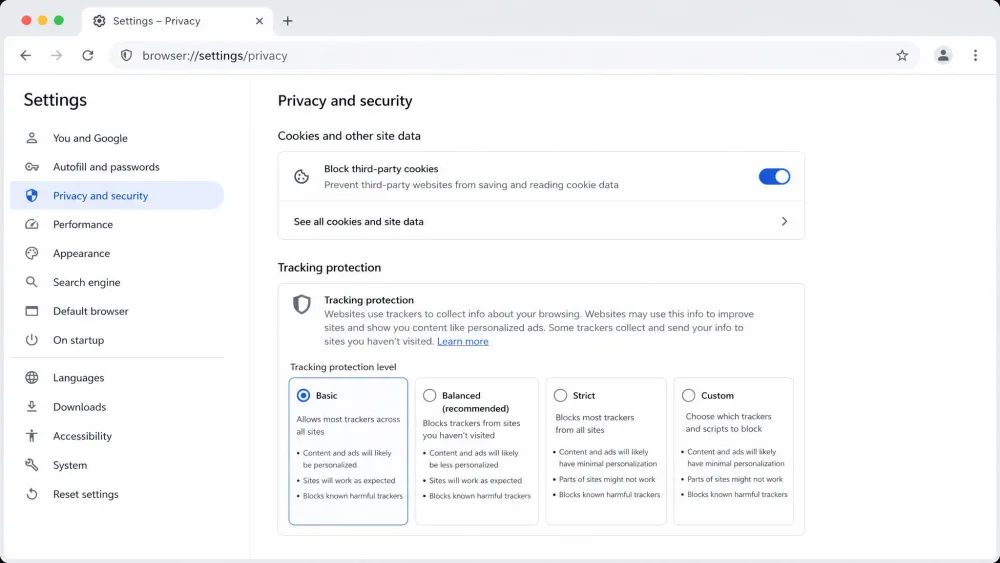Open a new tab with plus icon
Image resolution: width=1000 pixels, height=563 pixels.
(x=288, y=21)
